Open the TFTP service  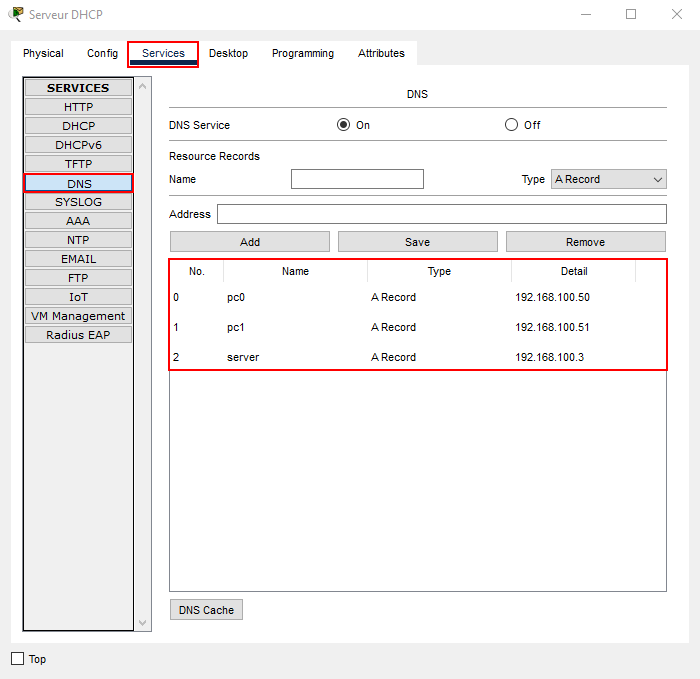pyautogui.click(x=78, y=164)
